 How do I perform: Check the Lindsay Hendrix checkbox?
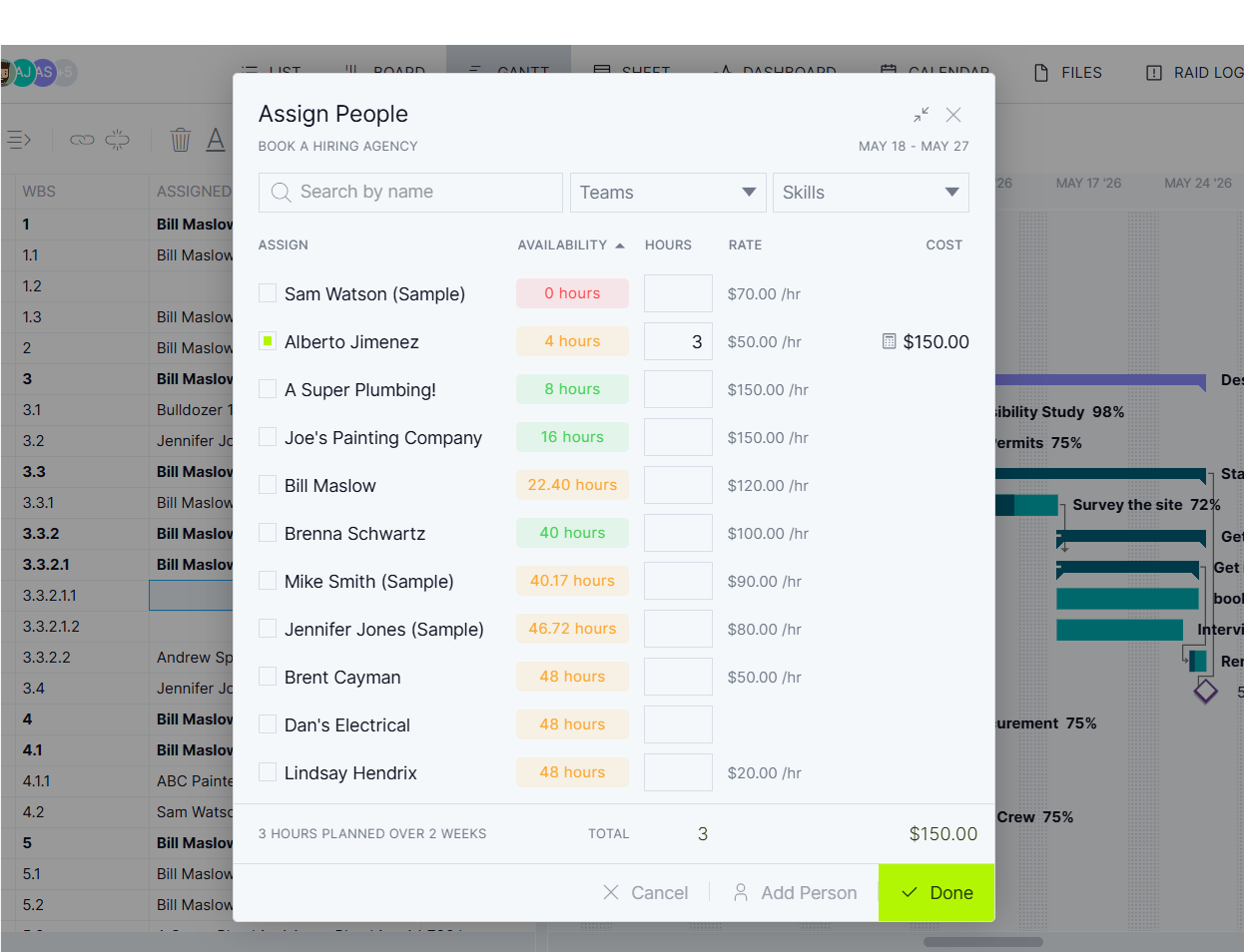click(268, 772)
